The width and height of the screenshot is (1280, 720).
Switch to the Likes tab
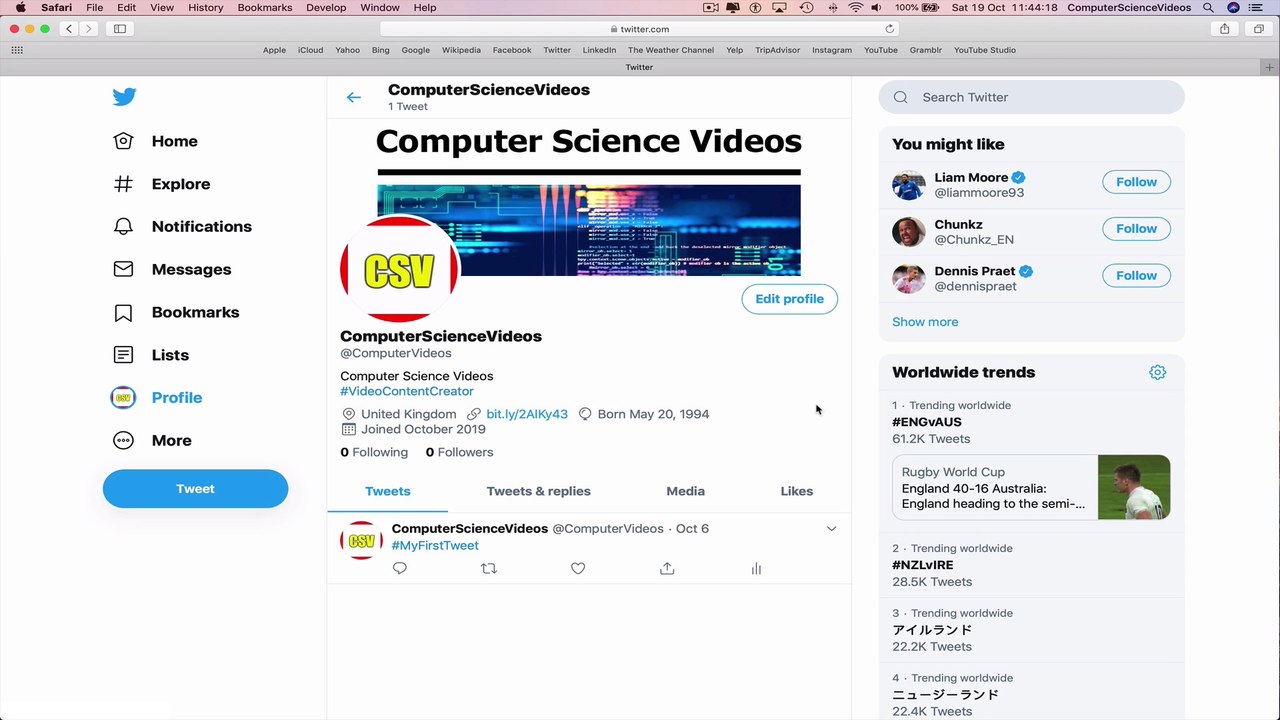pyautogui.click(x=797, y=491)
